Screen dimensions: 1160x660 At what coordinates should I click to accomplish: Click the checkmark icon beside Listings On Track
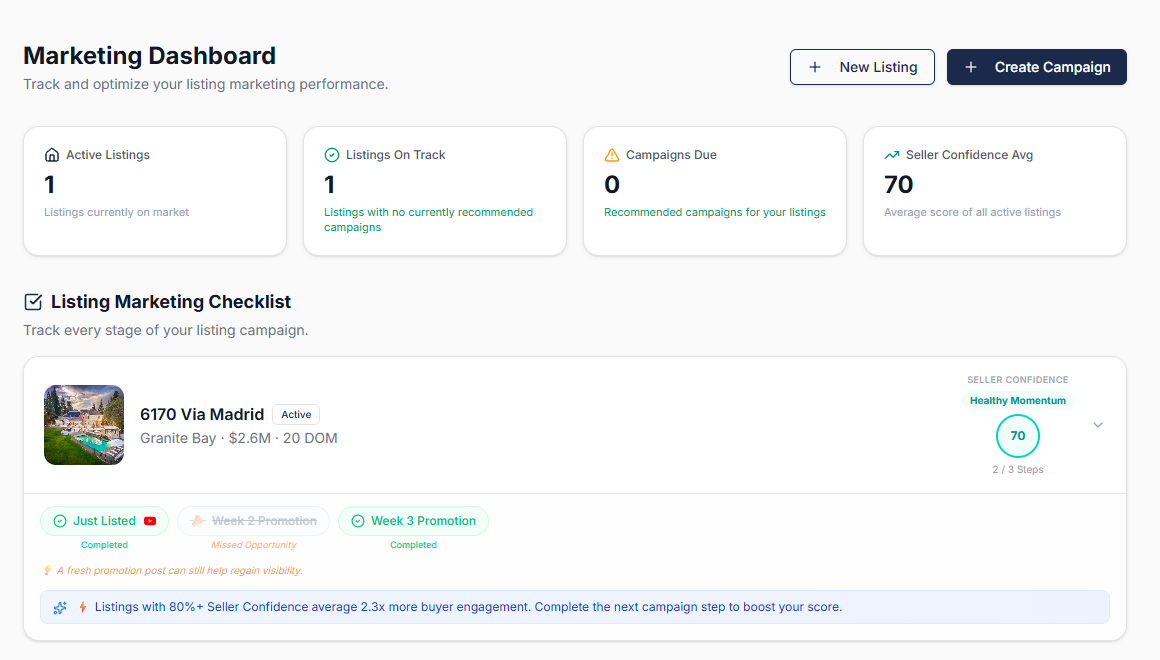coord(332,155)
